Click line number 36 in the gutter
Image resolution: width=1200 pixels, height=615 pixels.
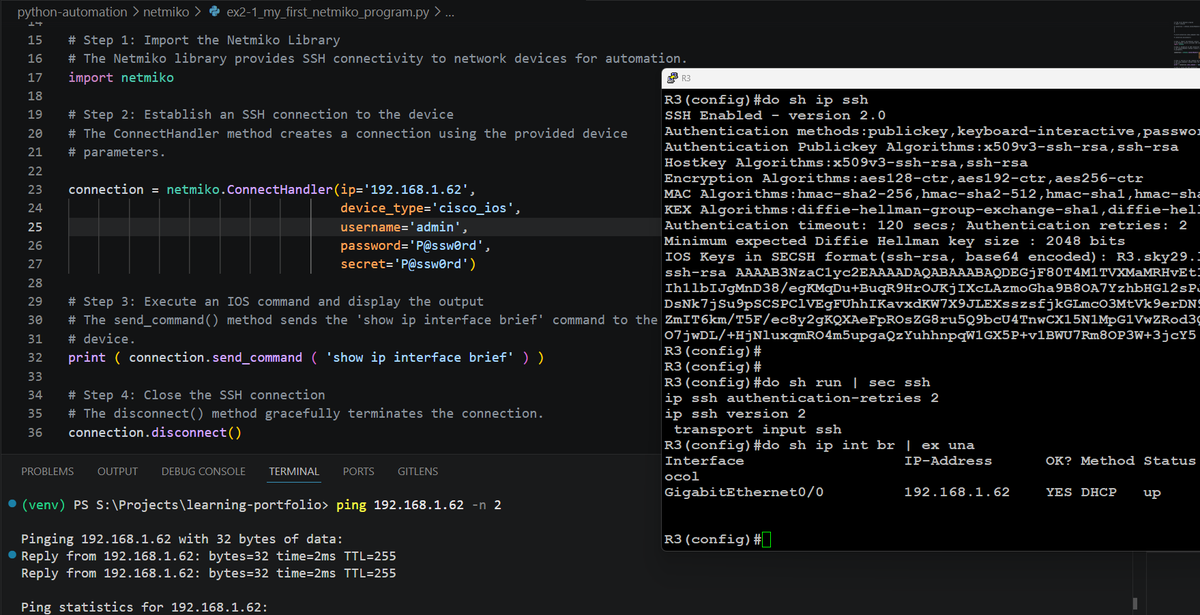34,432
